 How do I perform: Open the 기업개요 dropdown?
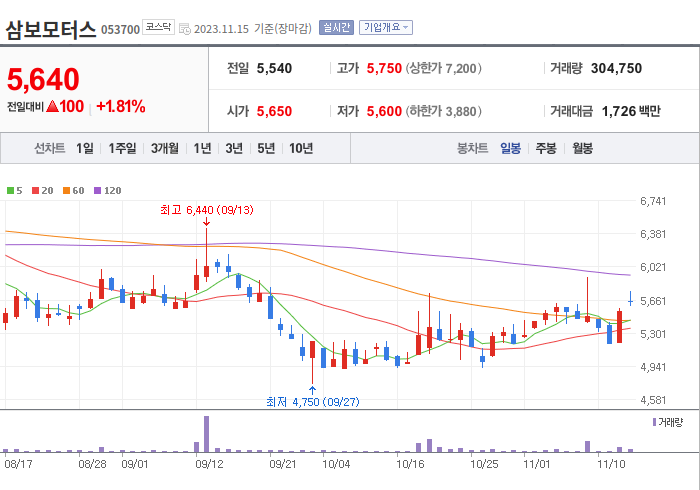click(386, 28)
